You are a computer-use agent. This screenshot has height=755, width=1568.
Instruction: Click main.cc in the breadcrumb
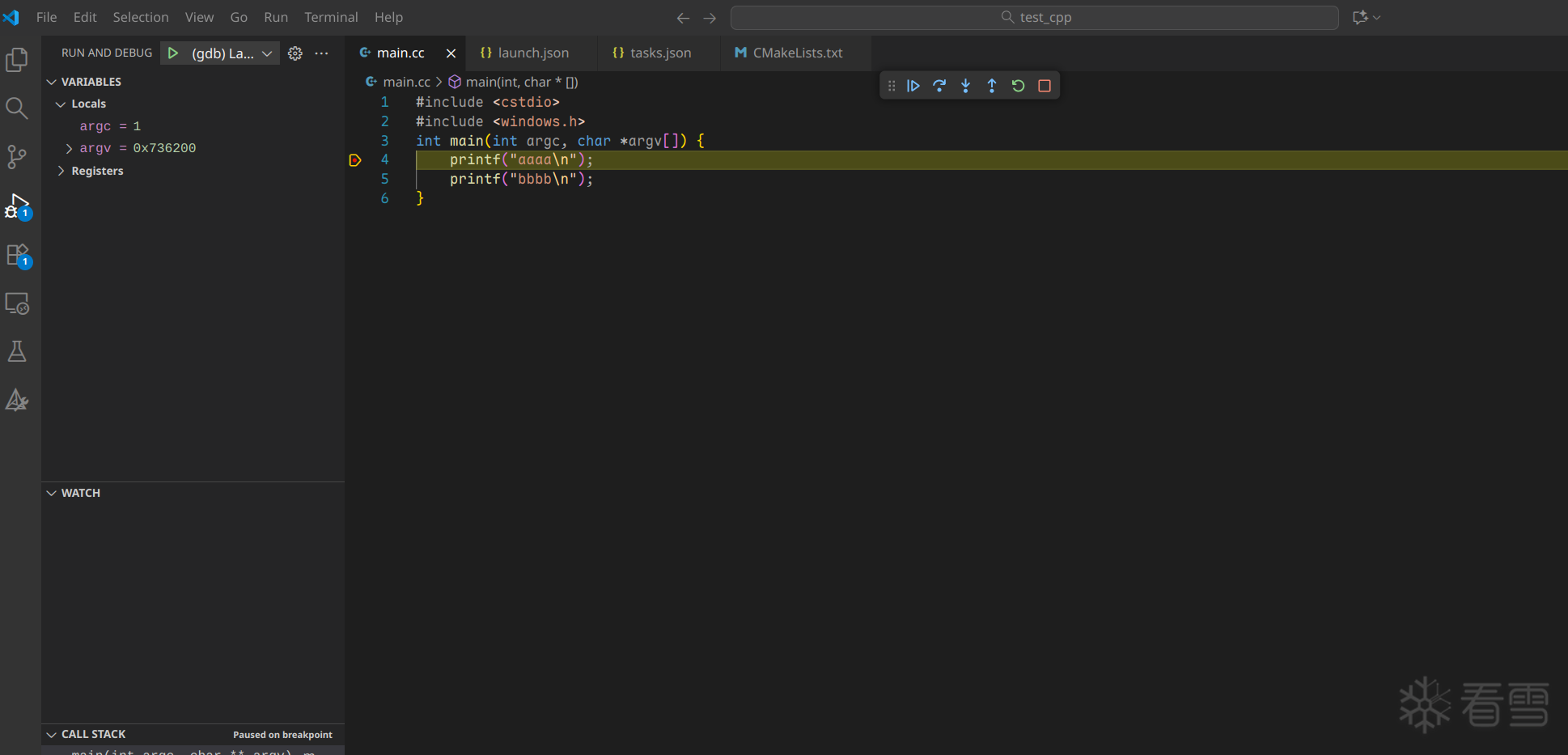click(x=406, y=82)
